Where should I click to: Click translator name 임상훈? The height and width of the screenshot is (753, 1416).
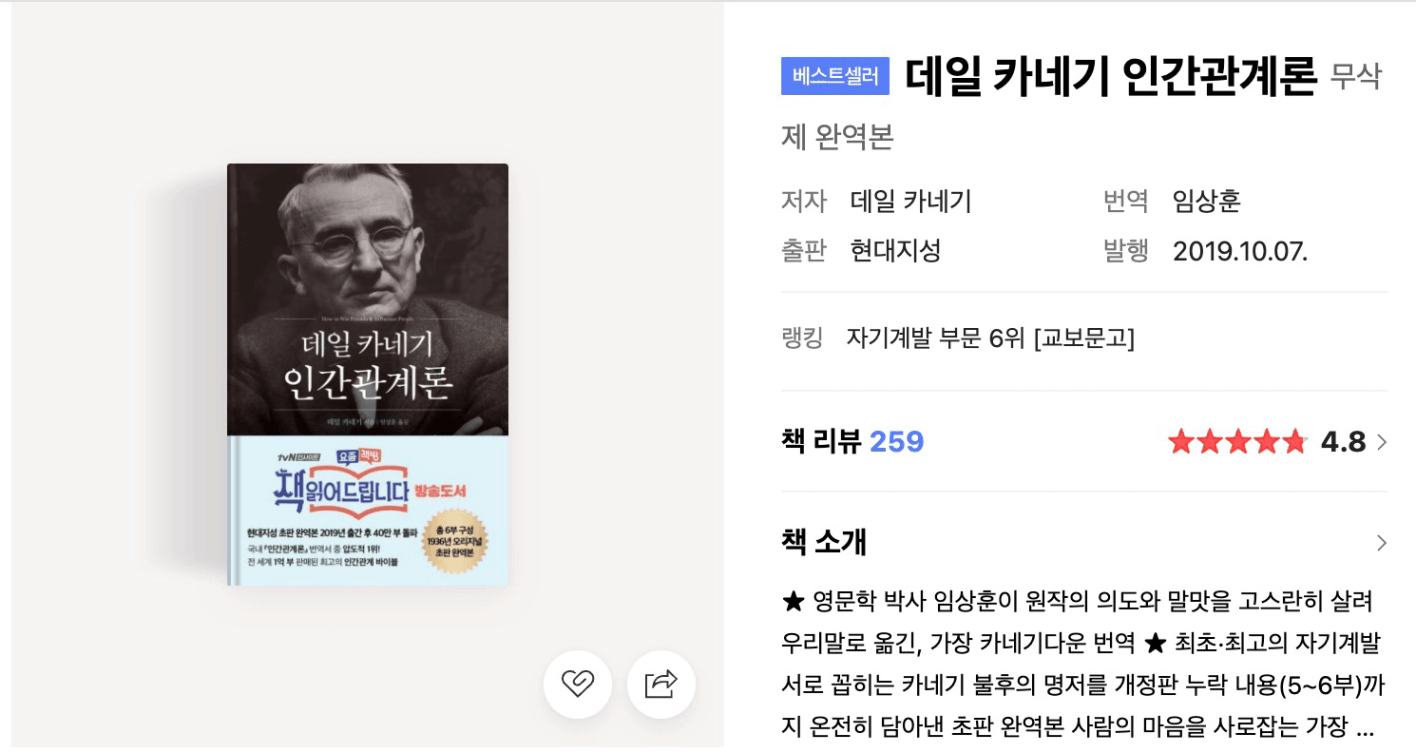1207,201
